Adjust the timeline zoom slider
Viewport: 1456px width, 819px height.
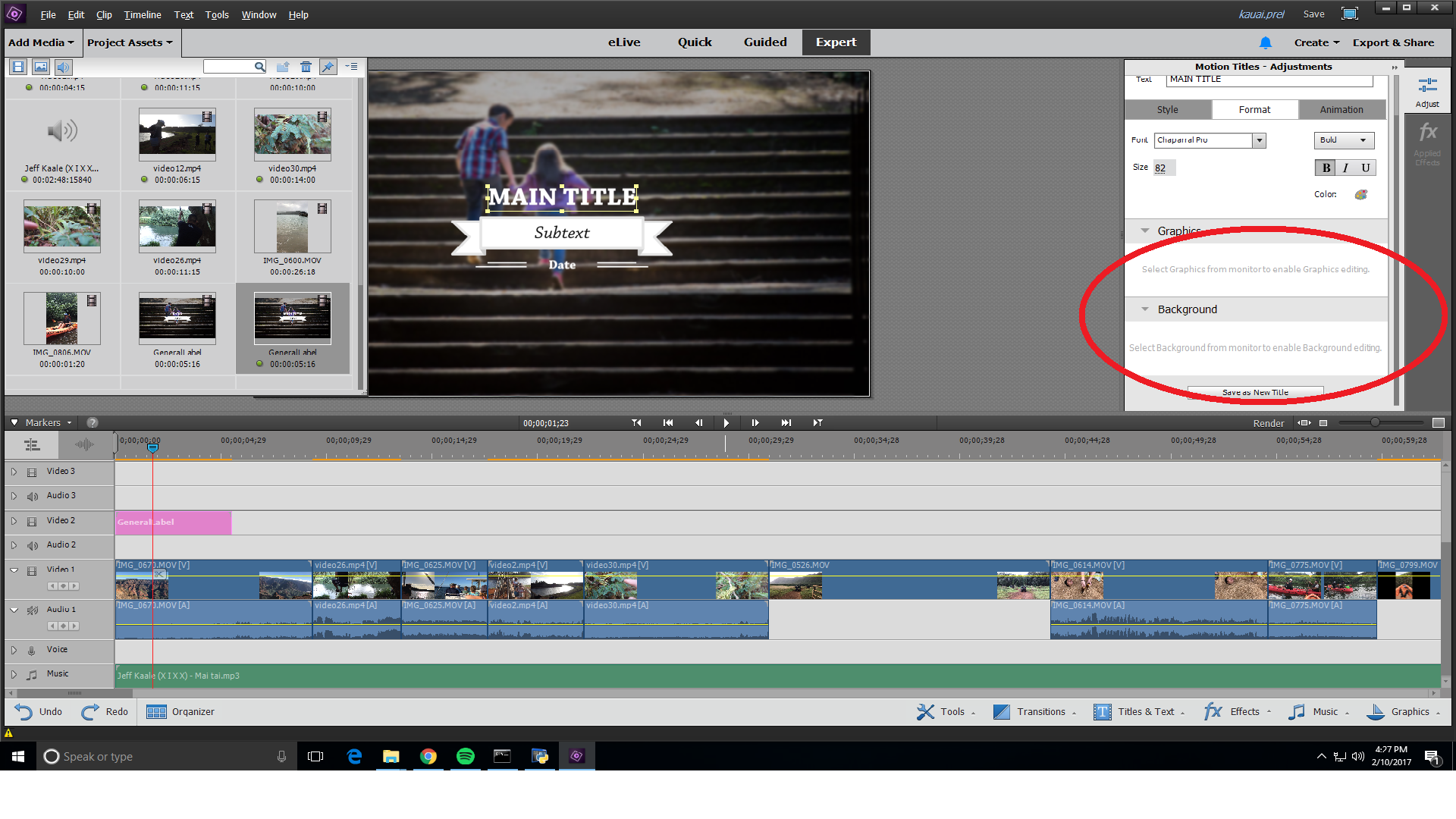tap(1374, 422)
